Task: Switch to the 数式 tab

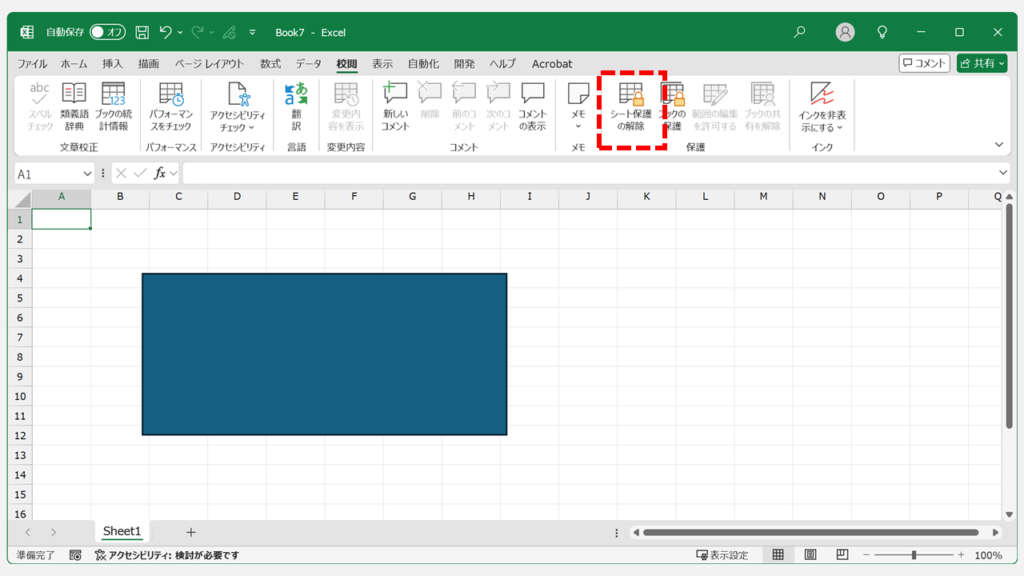Action: click(x=270, y=63)
